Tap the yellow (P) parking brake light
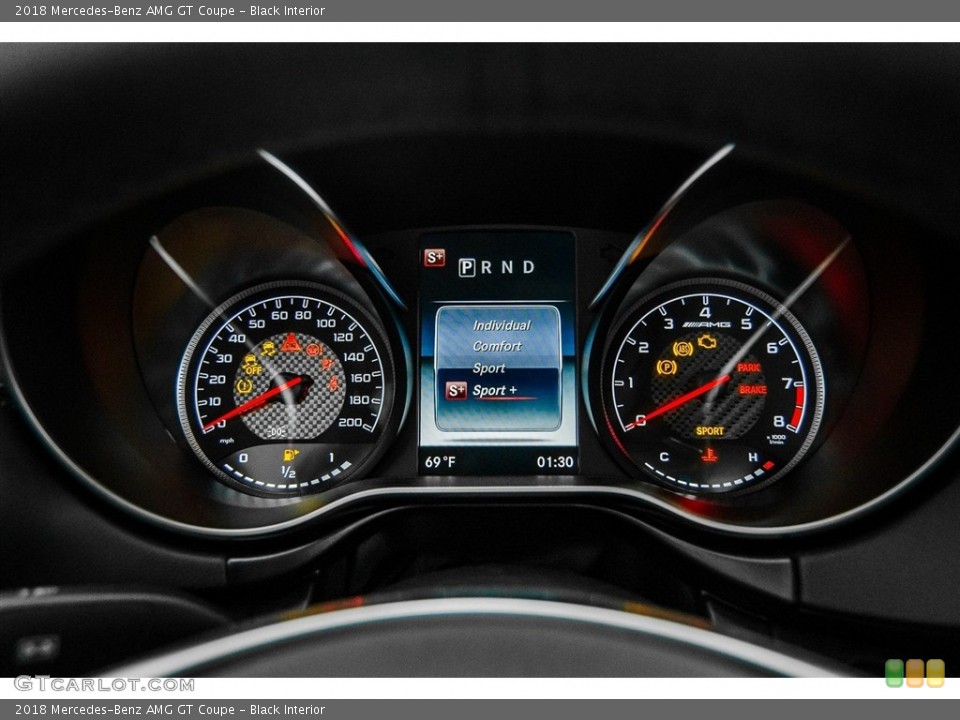Image resolution: width=960 pixels, height=720 pixels. tap(666, 367)
